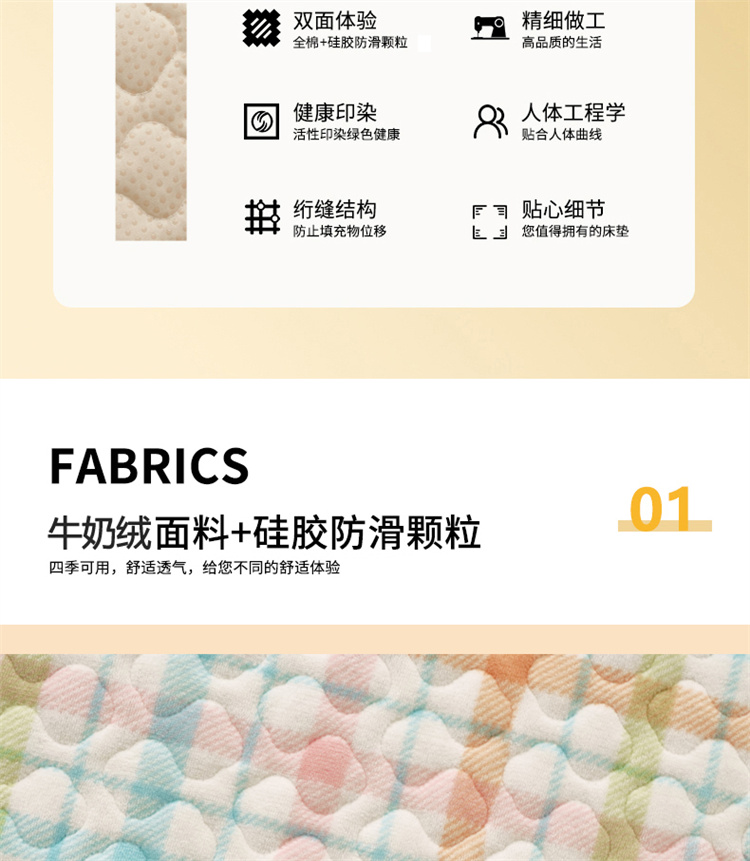Viewport: 750px width, 861px height.
Task: Click the two-person ergonomics icon
Action: point(490,121)
